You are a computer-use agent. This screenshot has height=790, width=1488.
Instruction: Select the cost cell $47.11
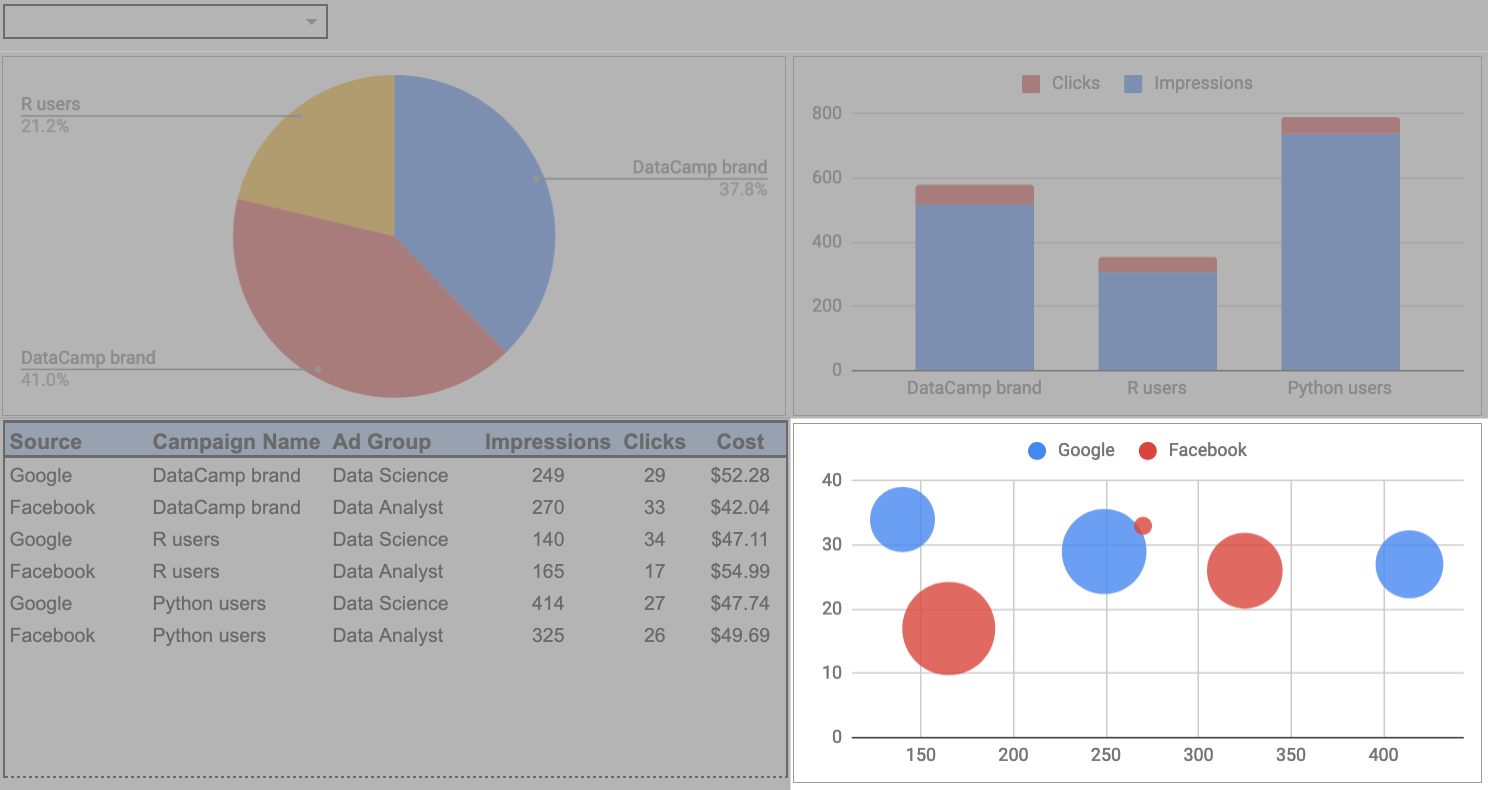[x=740, y=539]
